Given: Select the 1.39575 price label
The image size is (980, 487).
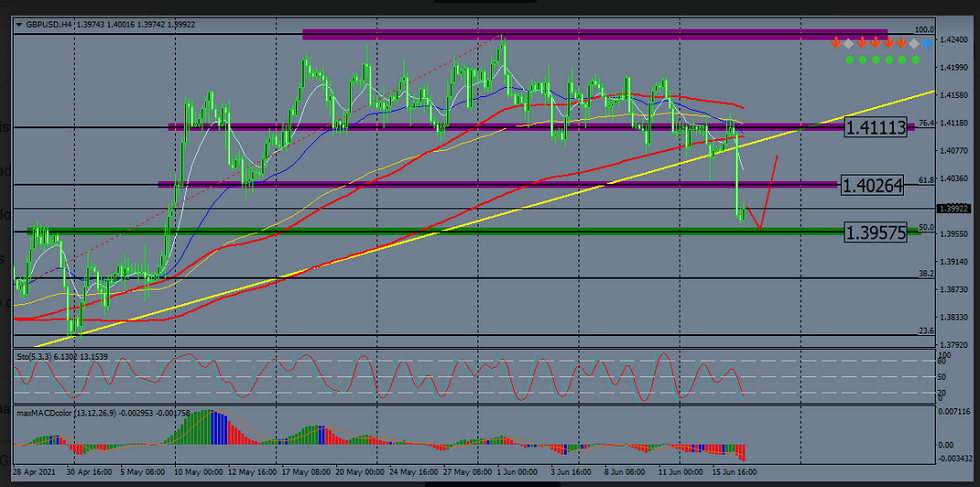Looking at the screenshot, I should pyautogui.click(x=875, y=232).
